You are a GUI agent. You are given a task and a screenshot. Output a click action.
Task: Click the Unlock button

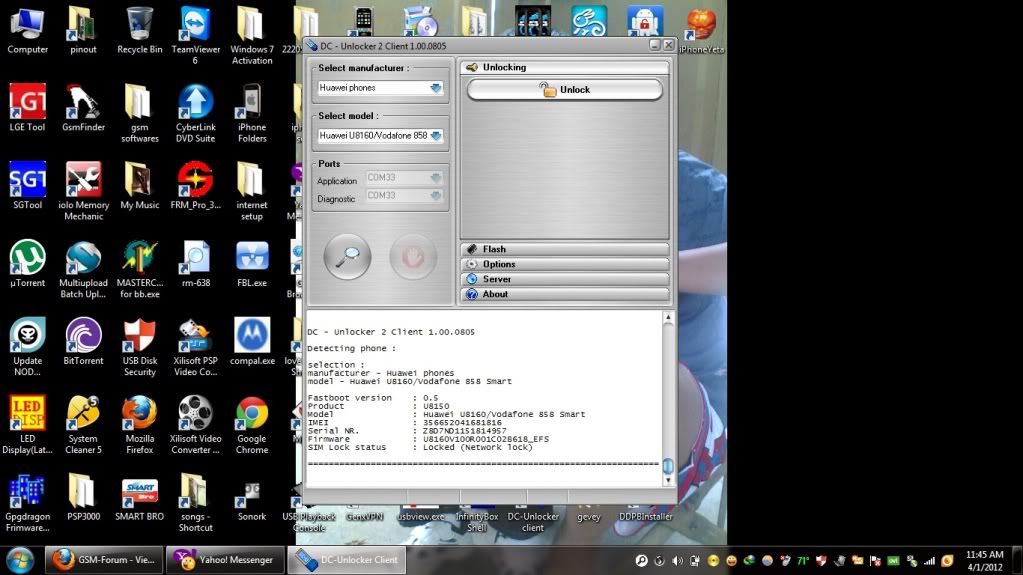pyautogui.click(x=564, y=90)
